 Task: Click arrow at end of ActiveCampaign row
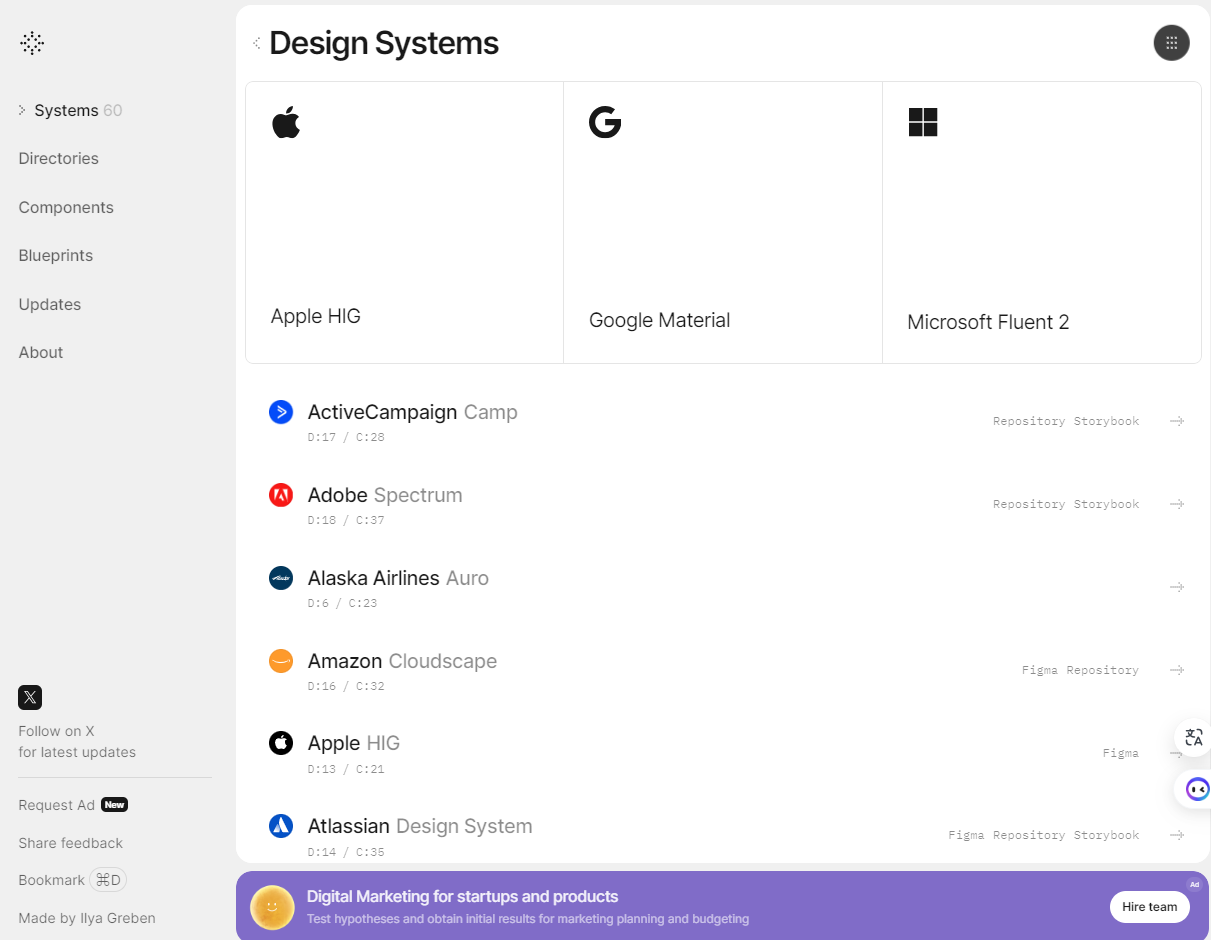(x=1177, y=421)
